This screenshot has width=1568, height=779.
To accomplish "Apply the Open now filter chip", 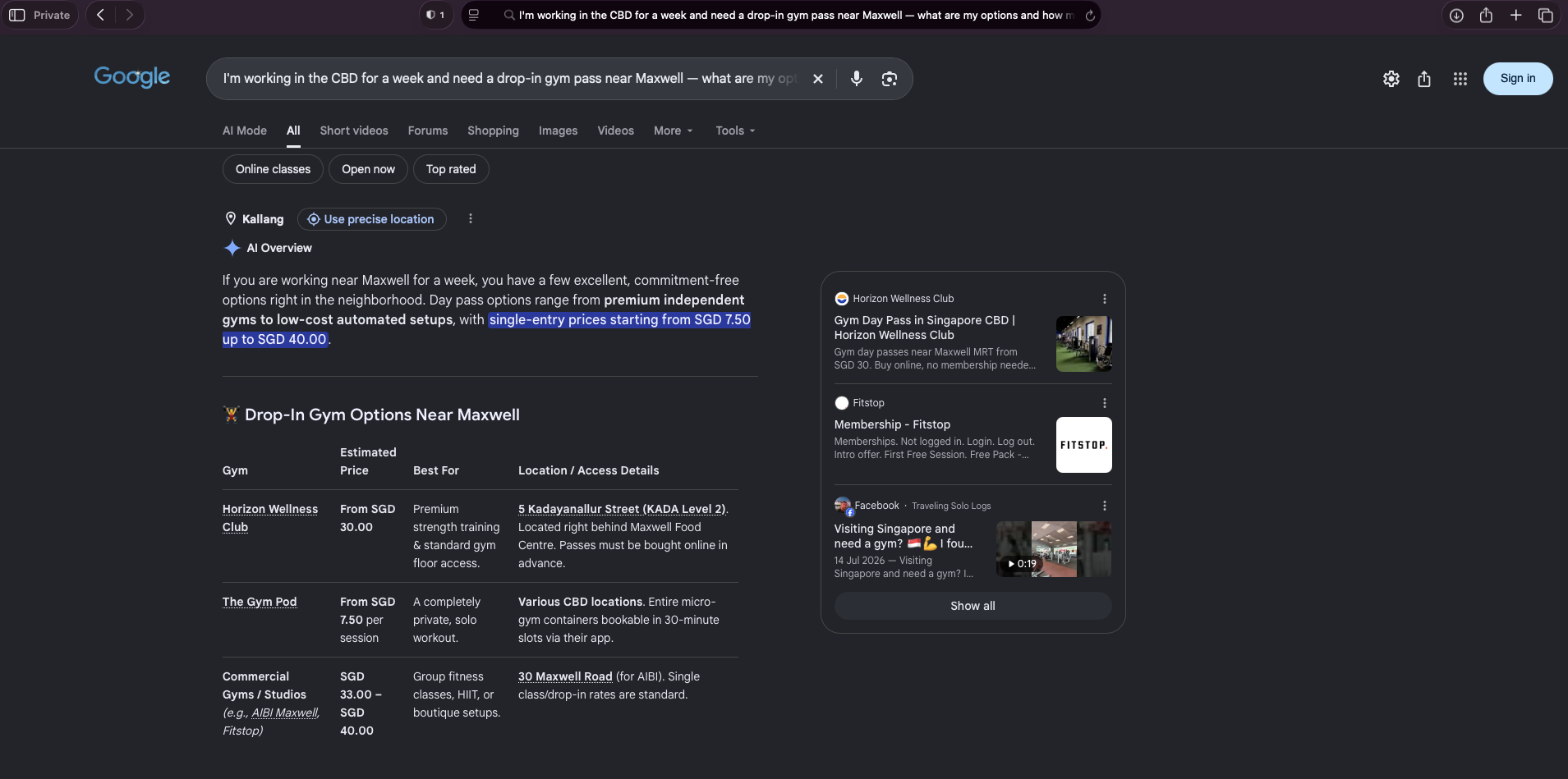I will pos(368,169).
